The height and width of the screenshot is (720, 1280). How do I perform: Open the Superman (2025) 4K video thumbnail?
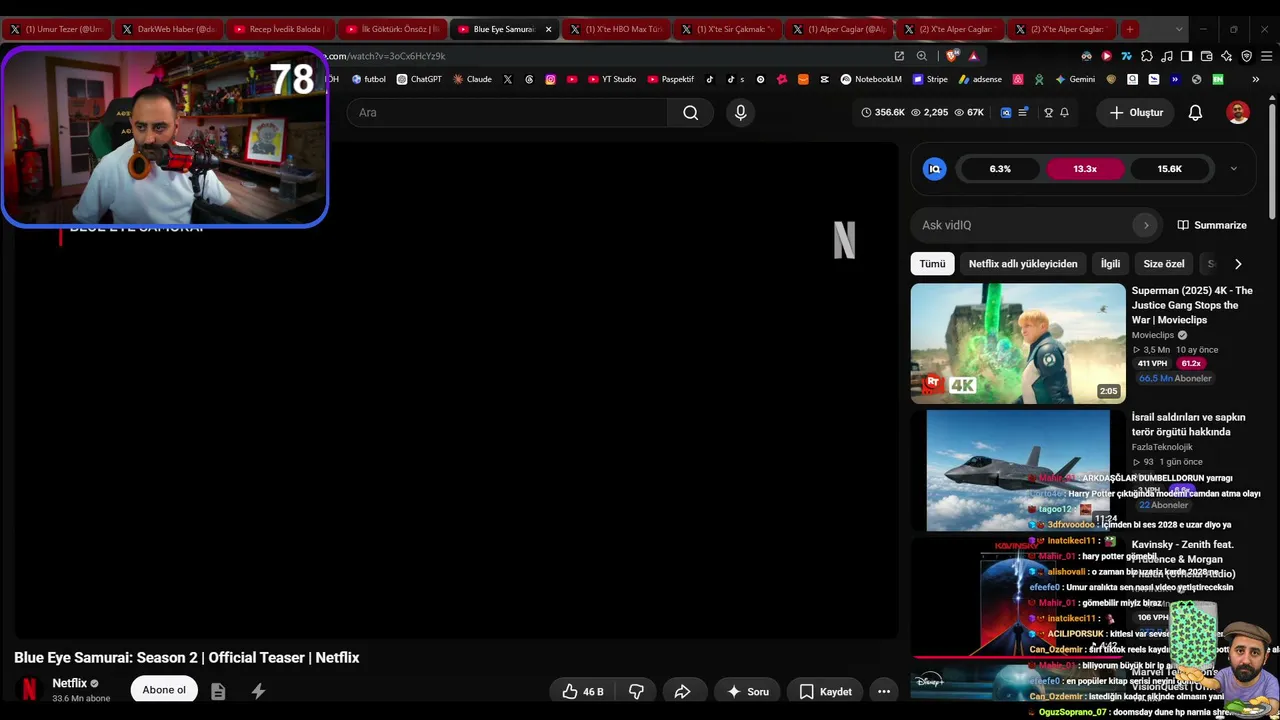[1018, 344]
